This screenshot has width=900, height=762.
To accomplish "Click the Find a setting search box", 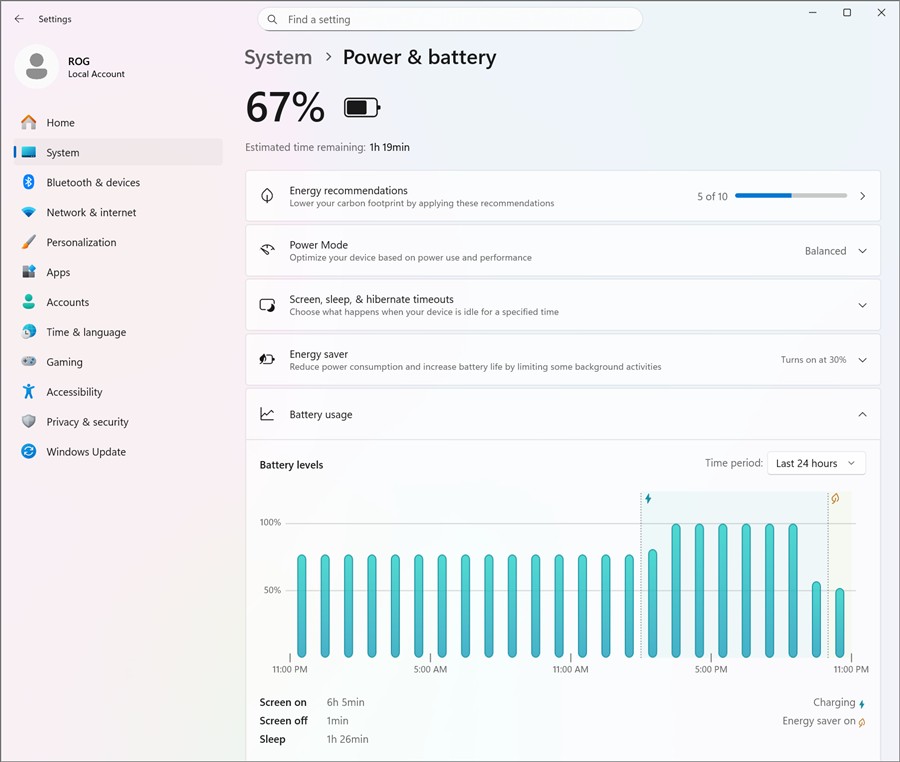I will (x=450, y=19).
